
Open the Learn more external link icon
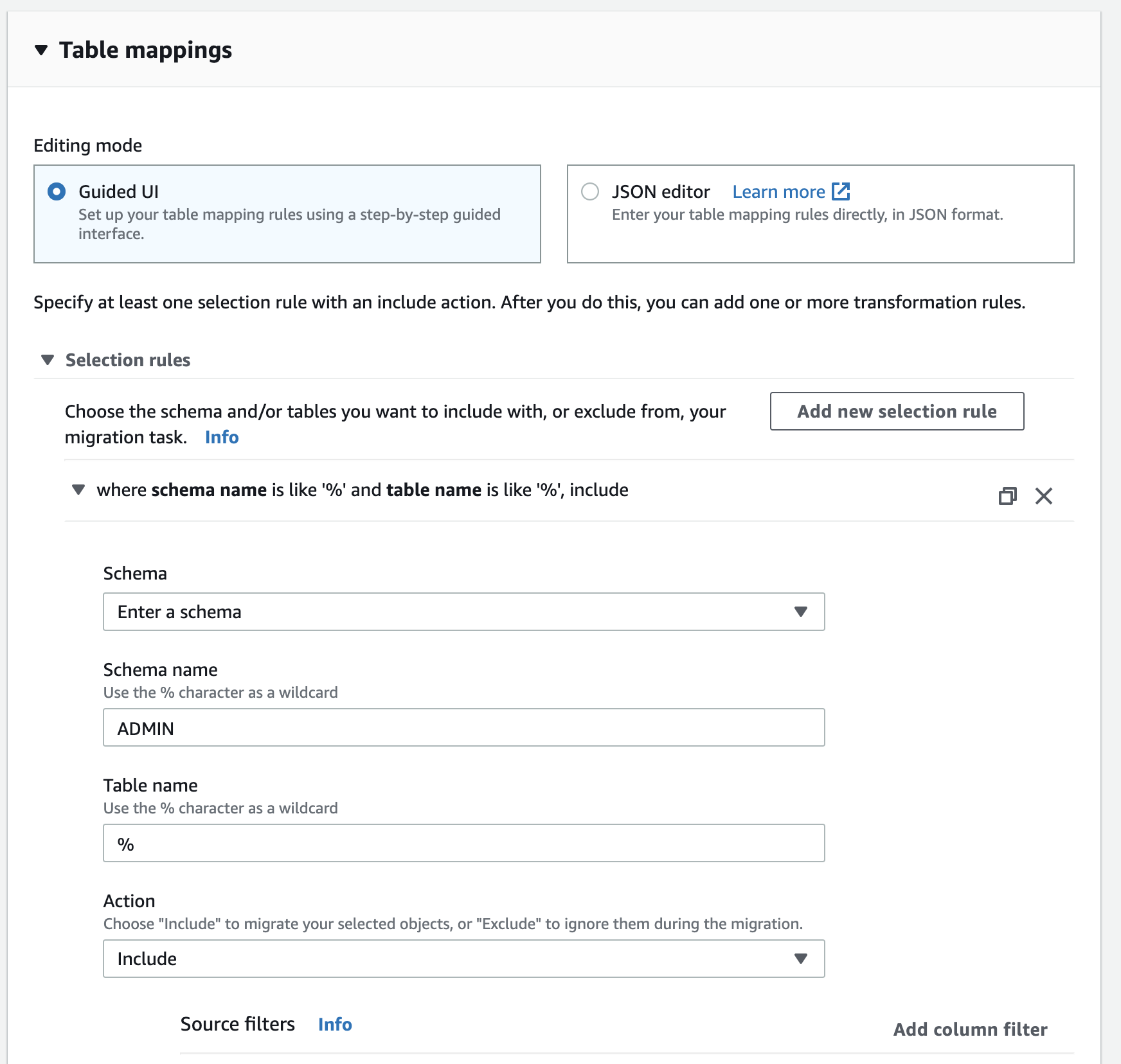(841, 191)
